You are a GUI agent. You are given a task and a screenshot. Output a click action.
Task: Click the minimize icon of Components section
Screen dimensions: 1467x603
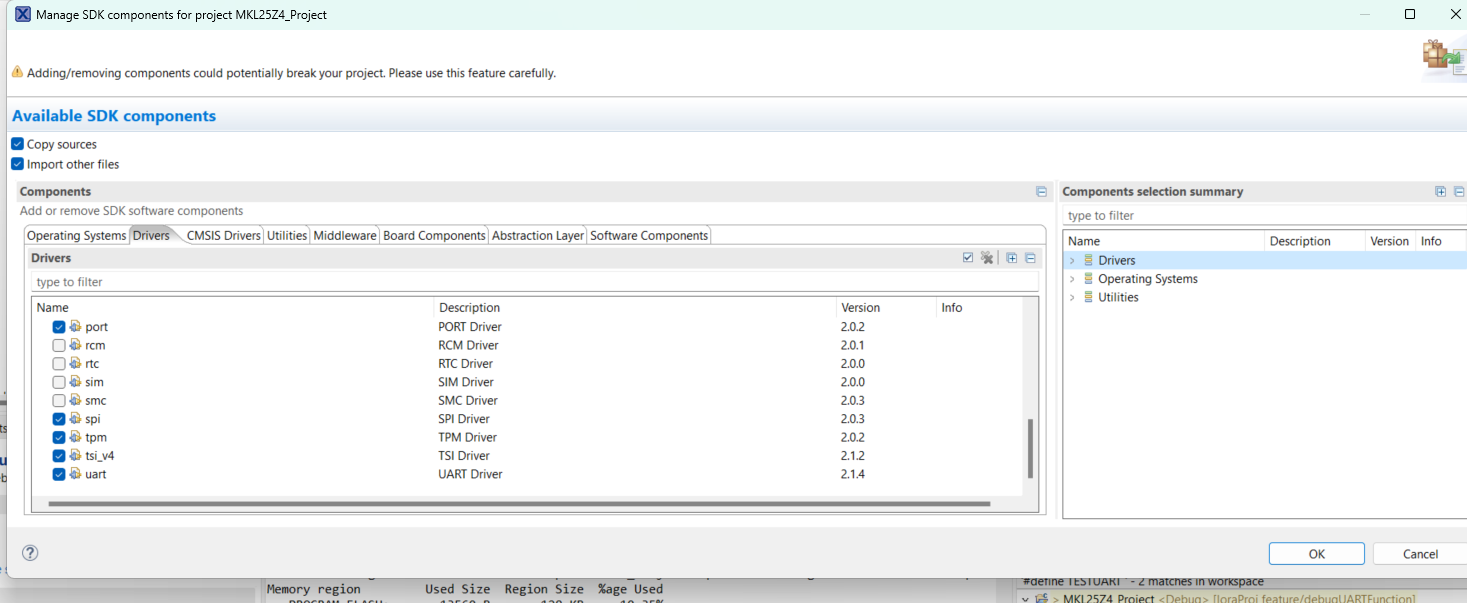[1041, 191]
